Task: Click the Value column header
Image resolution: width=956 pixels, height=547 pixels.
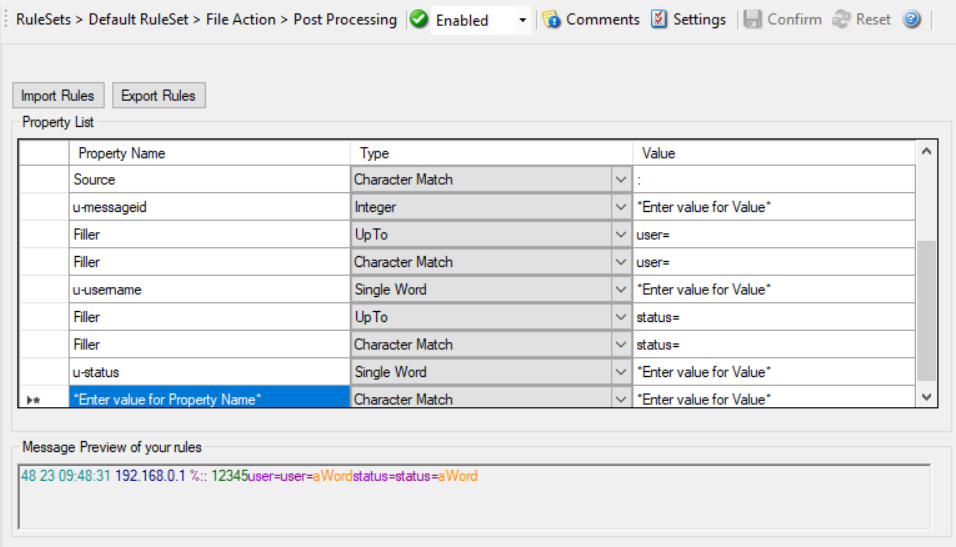Action: point(773,153)
